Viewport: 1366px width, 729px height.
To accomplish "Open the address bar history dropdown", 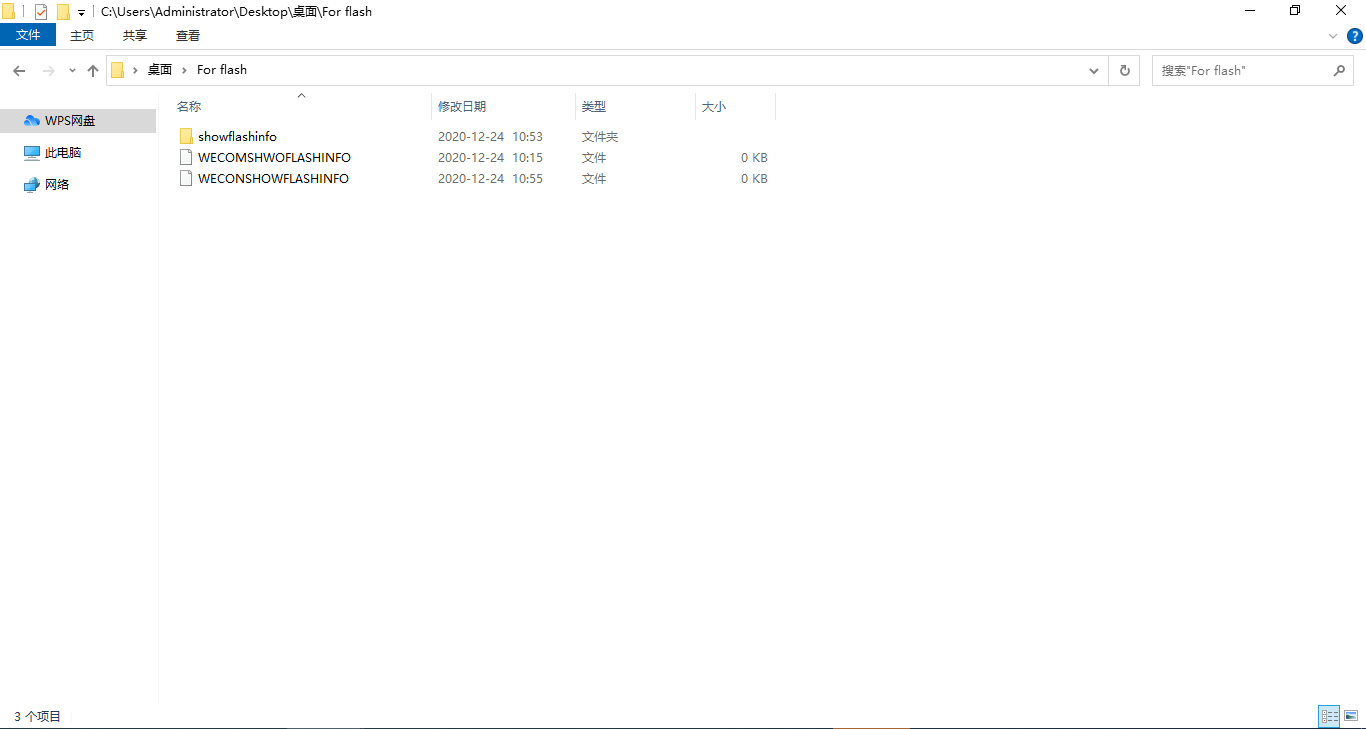I will pos(1094,71).
